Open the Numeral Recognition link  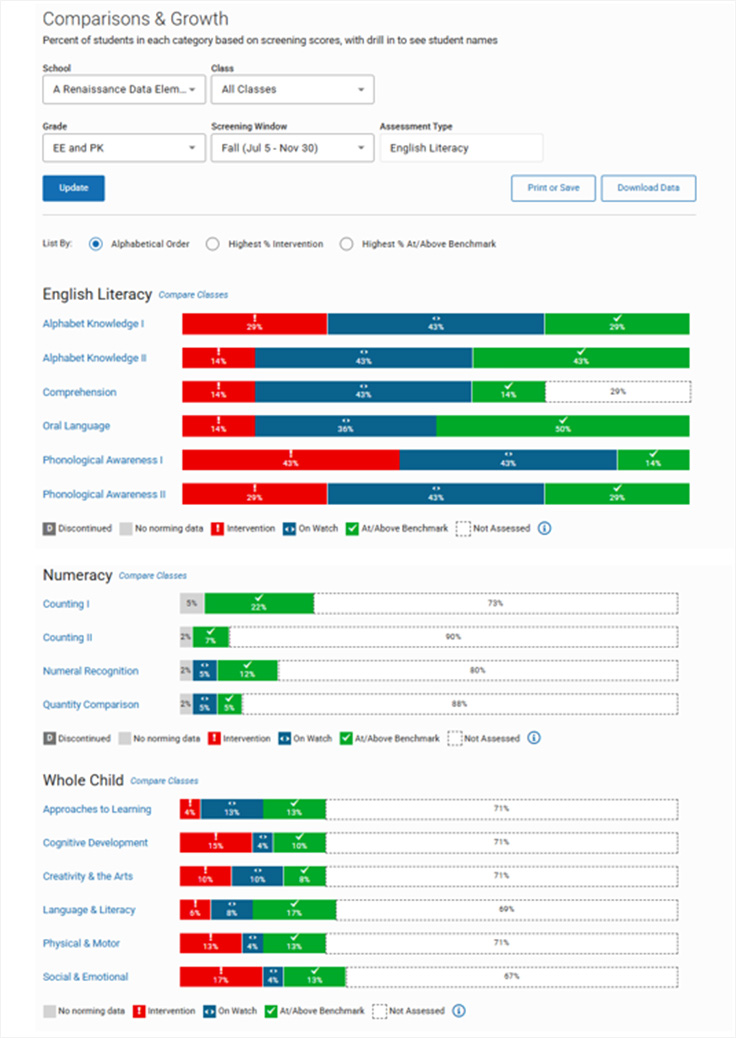pyautogui.click(x=91, y=671)
